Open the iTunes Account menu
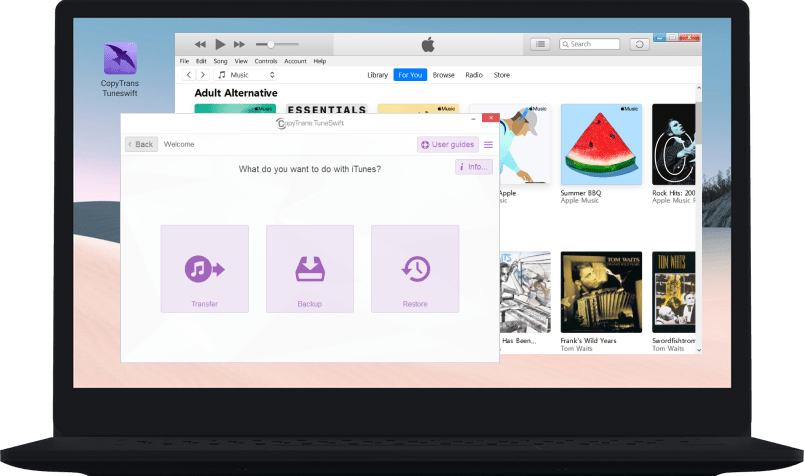804x476 pixels. tap(295, 61)
